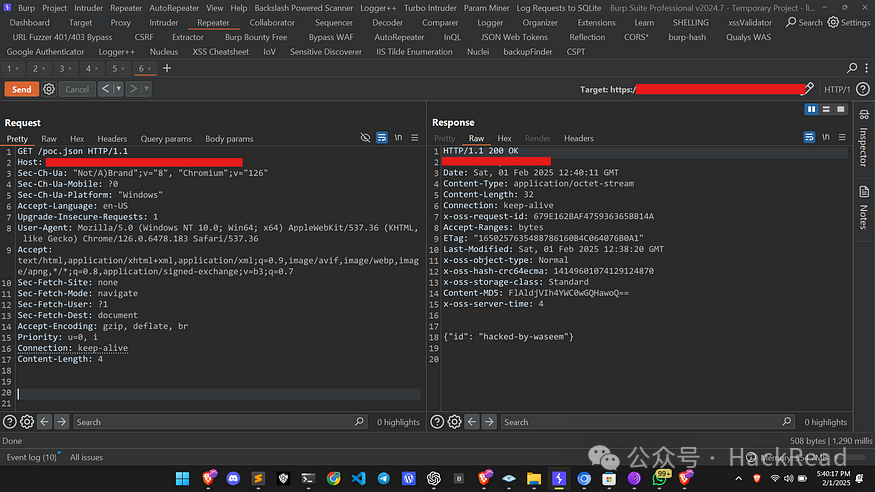Image resolution: width=875 pixels, height=492 pixels.
Task: Add a new Repeater tab
Action: point(167,68)
